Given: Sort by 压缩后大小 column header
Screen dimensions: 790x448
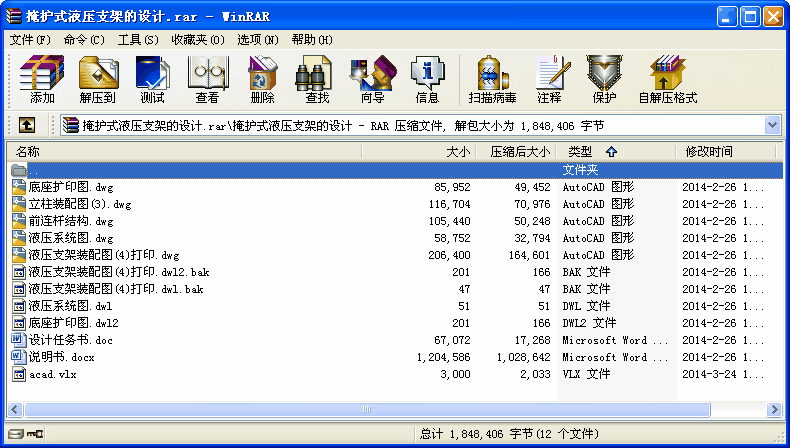Looking at the screenshot, I should [515, 152].
